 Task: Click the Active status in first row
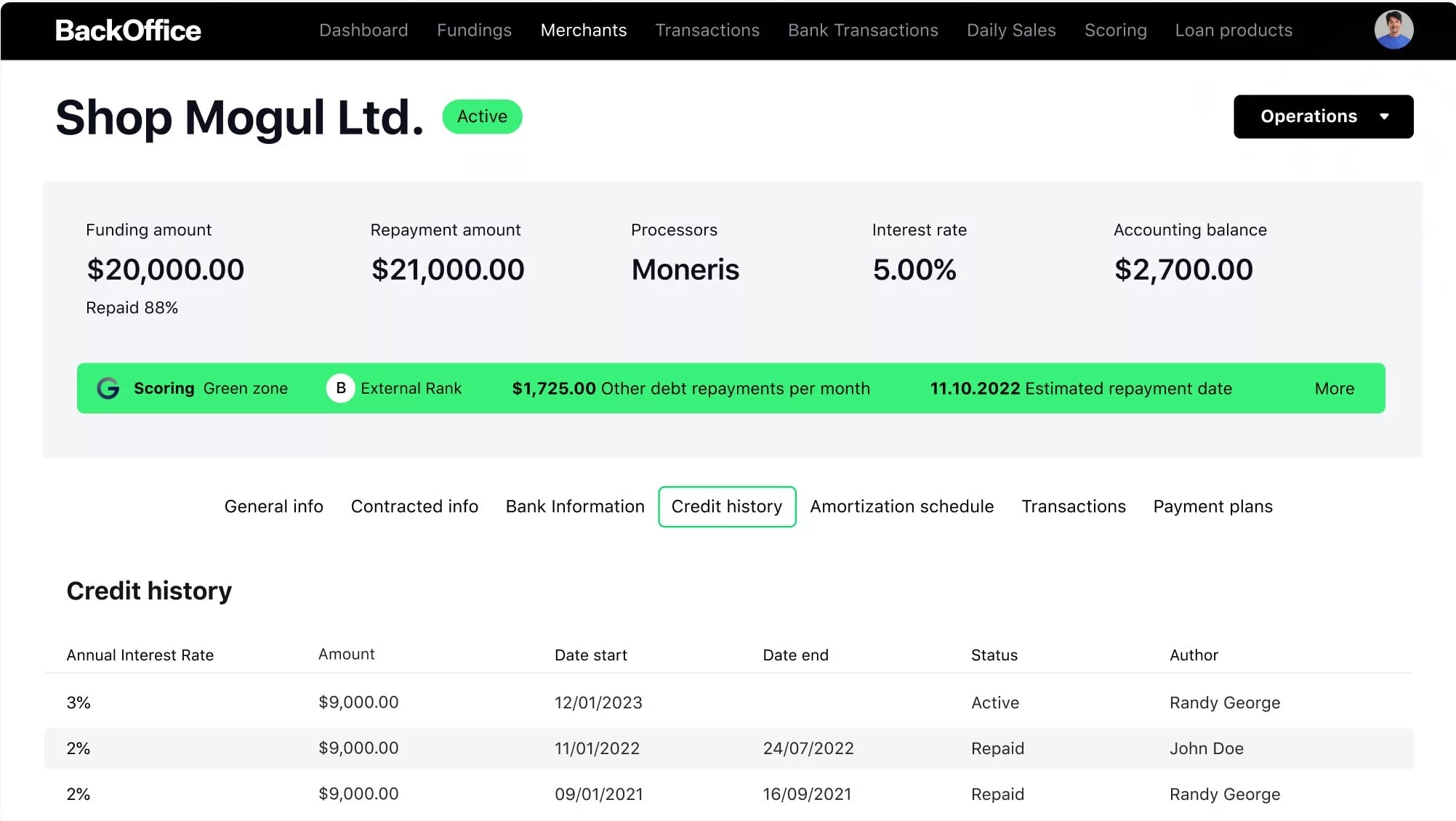994,703
